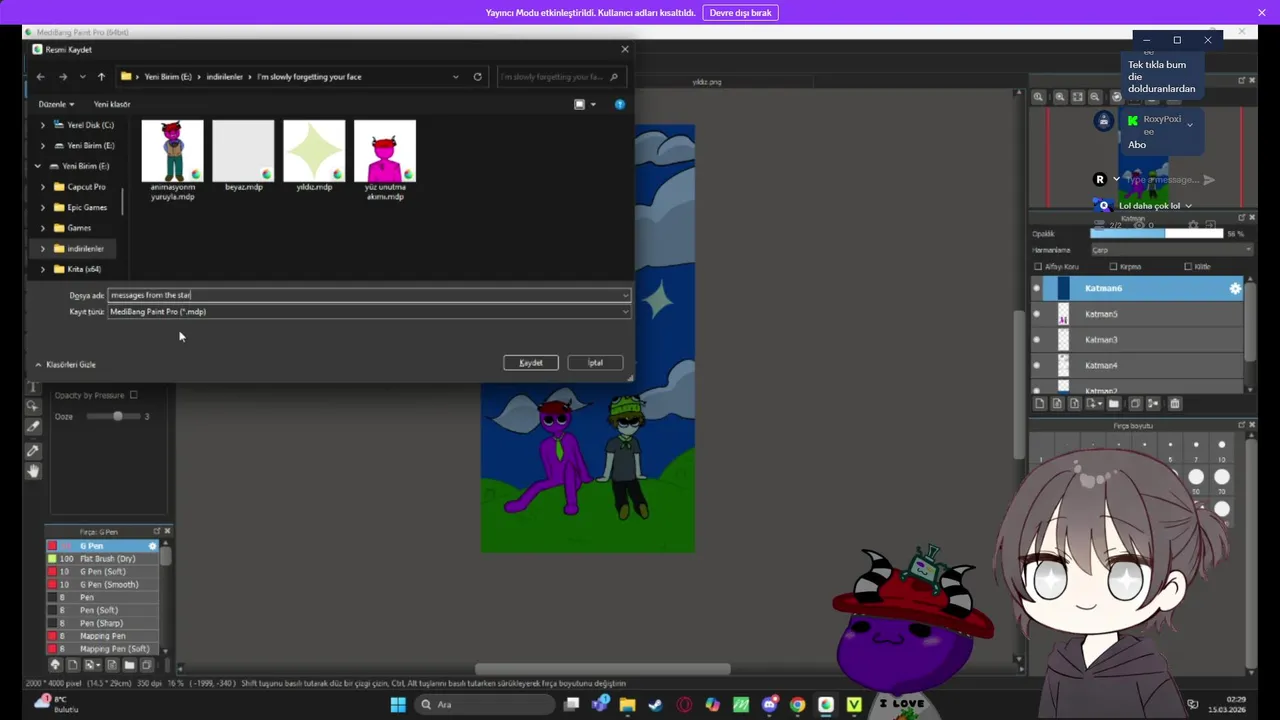Click the help icon in save dialog

[x=620, y=104]
